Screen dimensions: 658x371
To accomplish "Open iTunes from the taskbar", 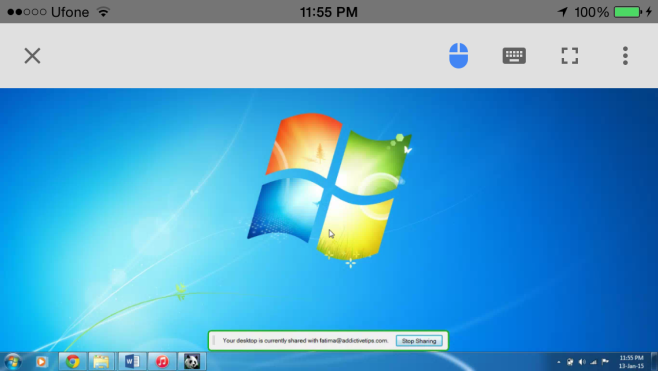I will (x=162, y=361).
